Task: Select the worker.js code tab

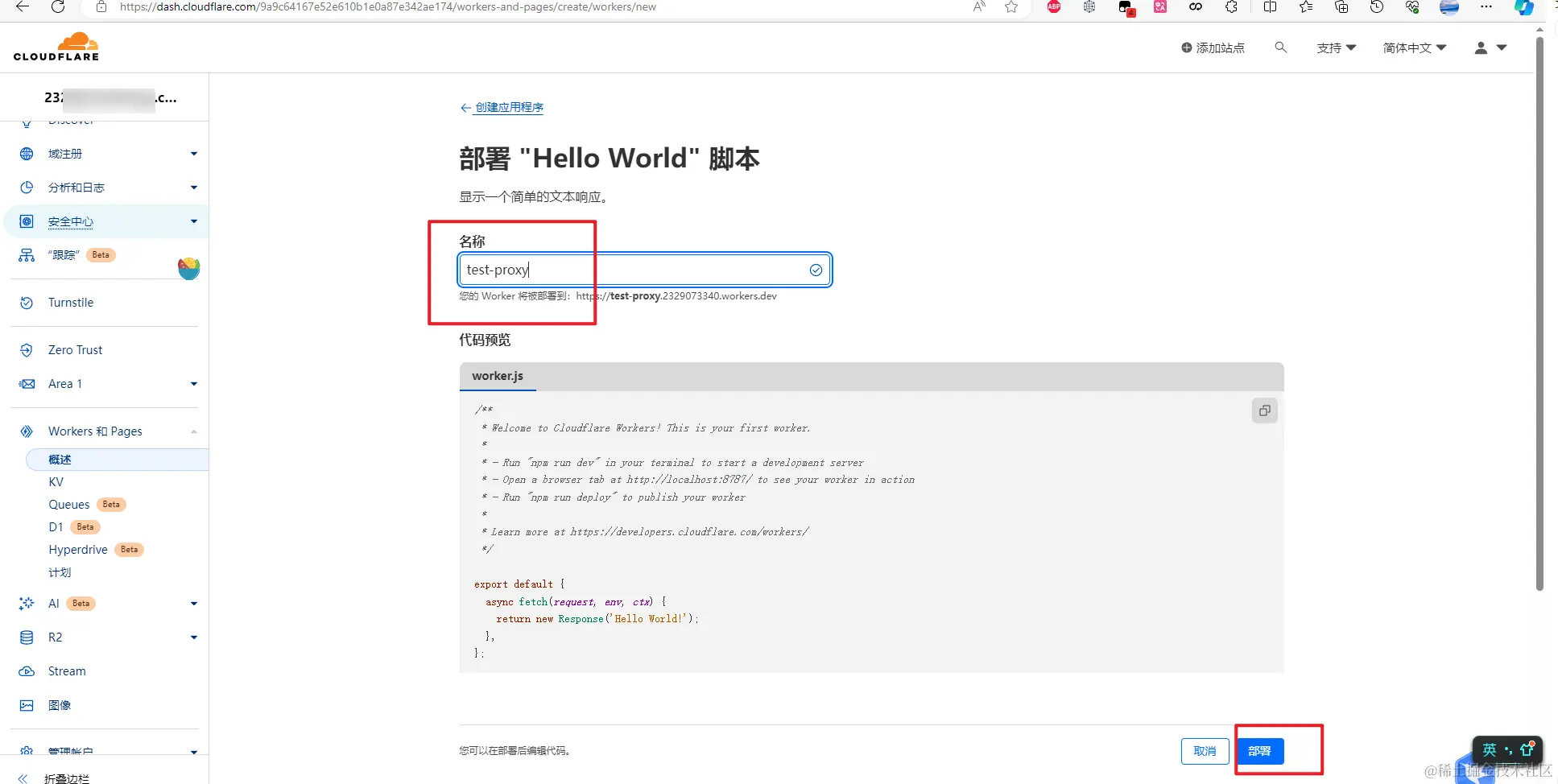Action: (498, 376)
